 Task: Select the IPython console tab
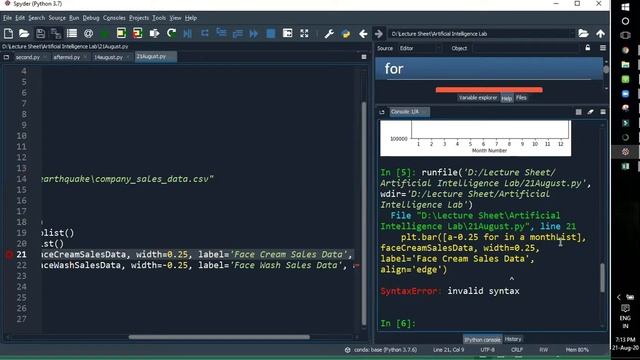(x=482, y=340)
